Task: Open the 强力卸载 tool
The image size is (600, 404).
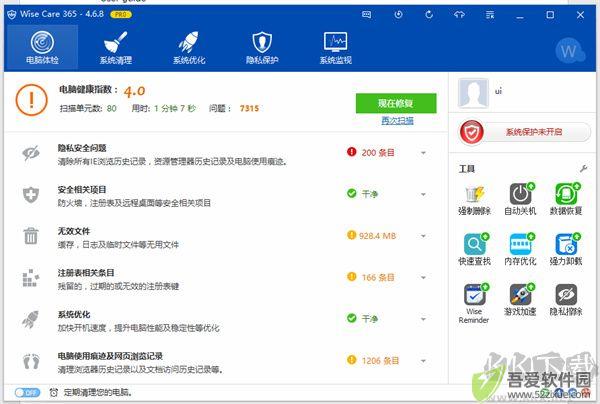Action: point(566,250)
